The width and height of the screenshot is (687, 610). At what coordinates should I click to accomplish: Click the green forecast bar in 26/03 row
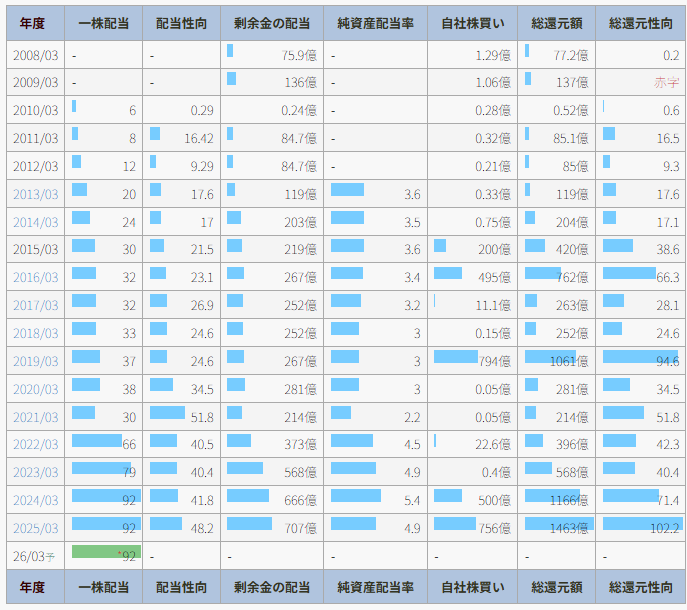[x=103, y=552]
